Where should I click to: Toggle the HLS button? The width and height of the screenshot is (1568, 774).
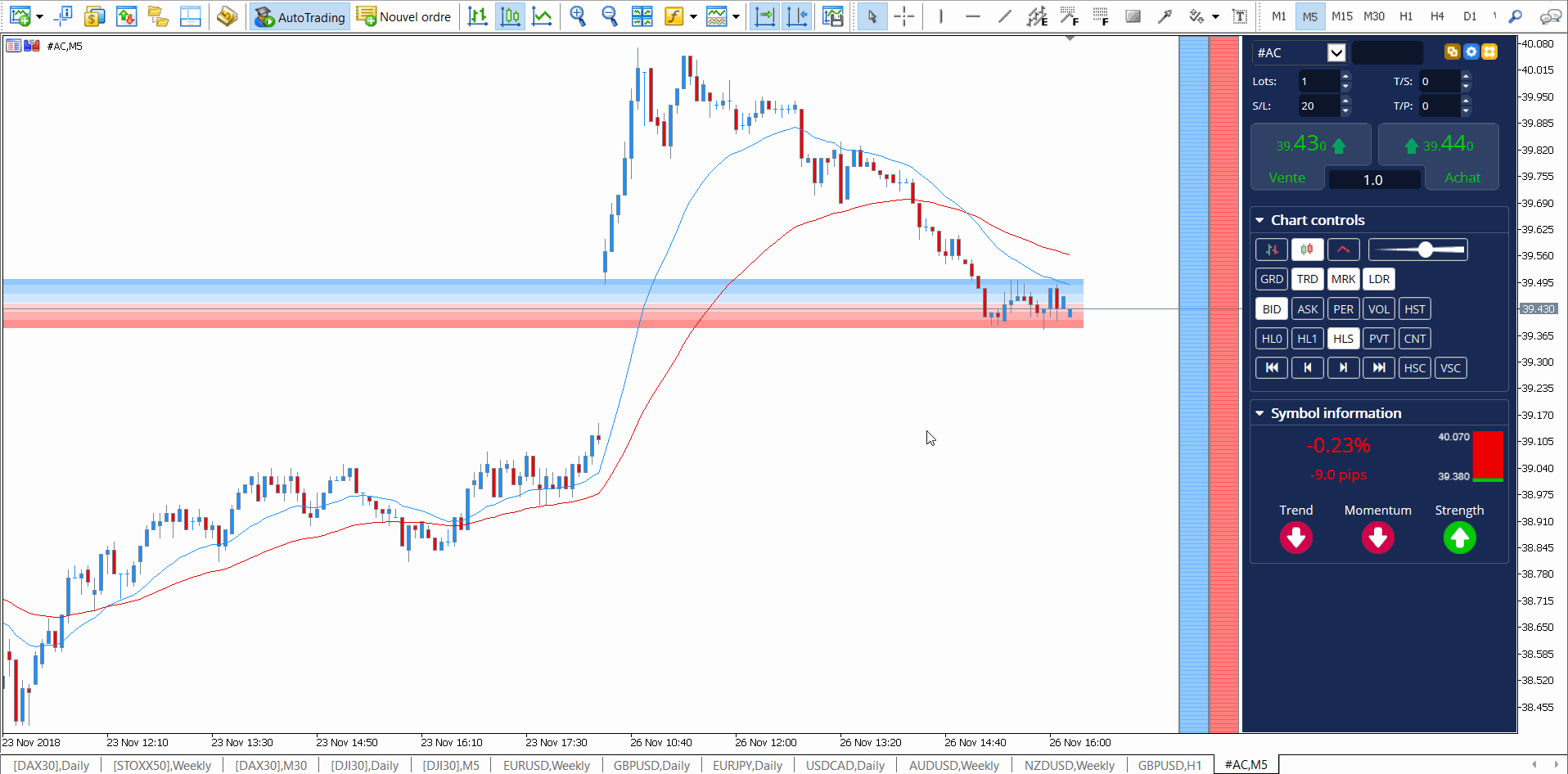1344,339
